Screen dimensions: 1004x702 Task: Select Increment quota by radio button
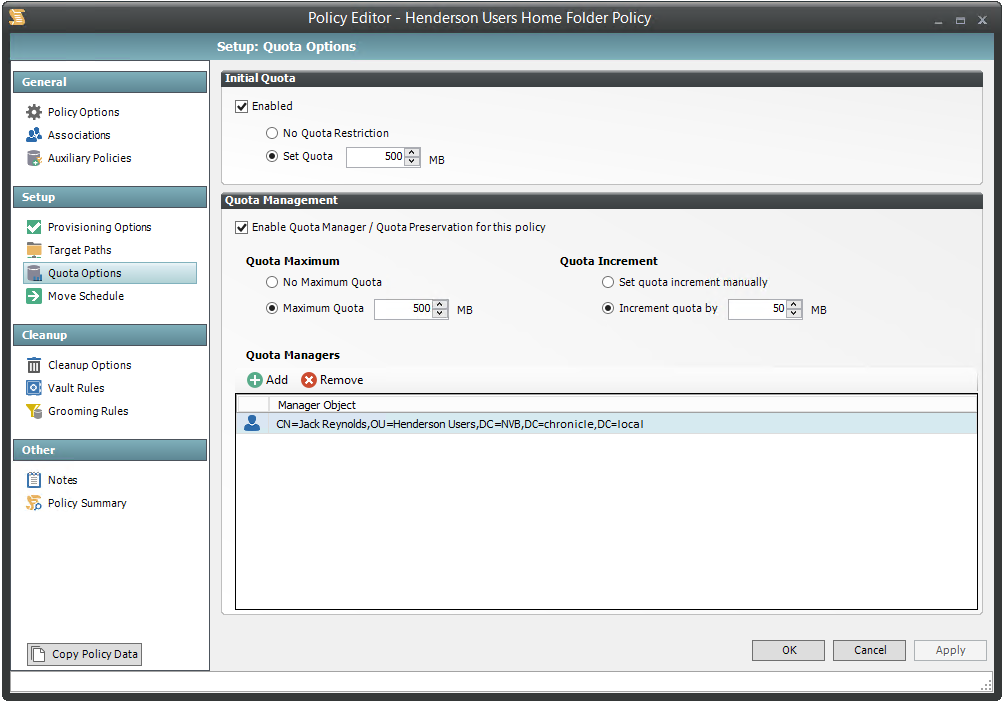pyautogui.click(x=608, y=309)
